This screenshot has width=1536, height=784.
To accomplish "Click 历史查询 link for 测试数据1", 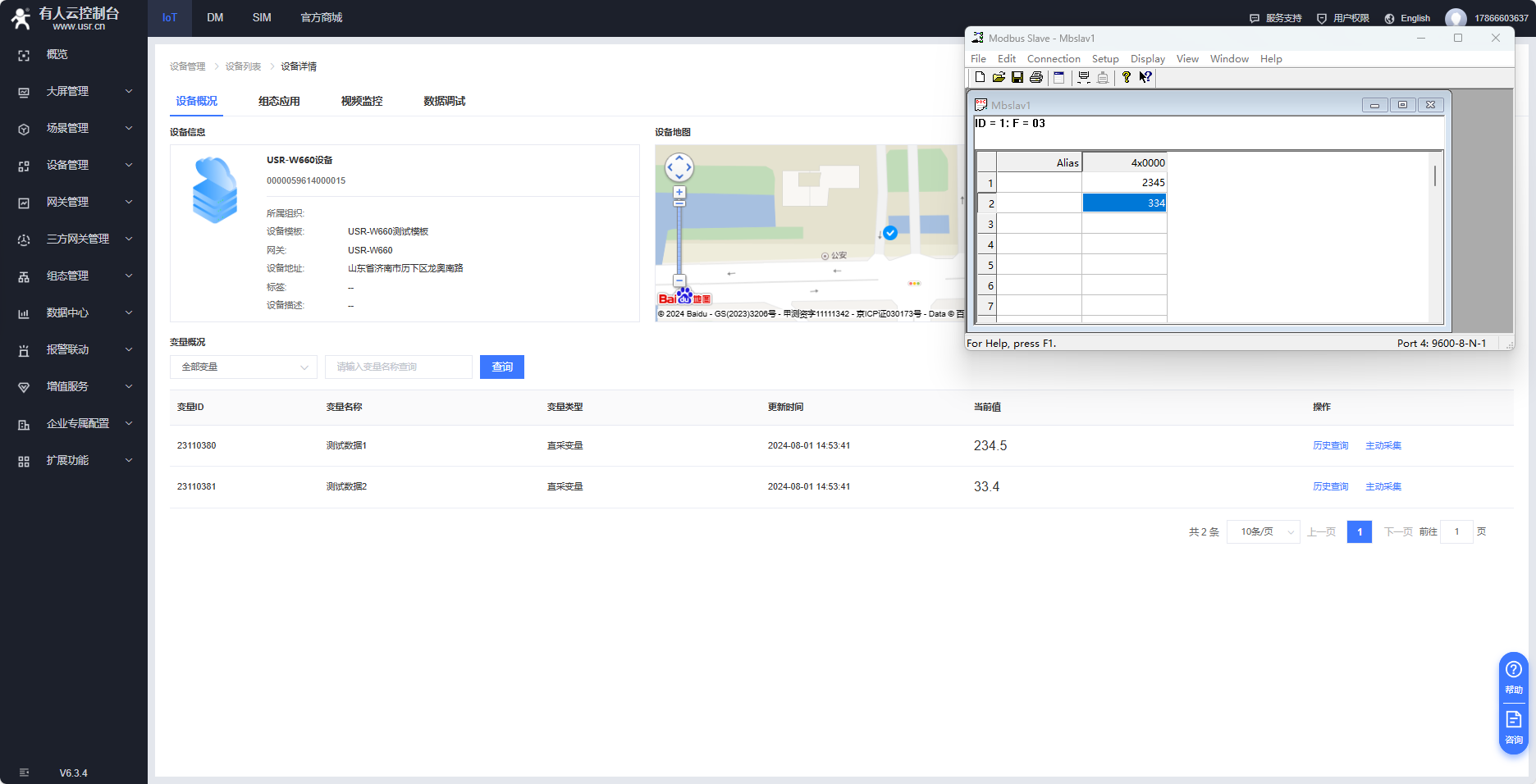I will 1330,445.
